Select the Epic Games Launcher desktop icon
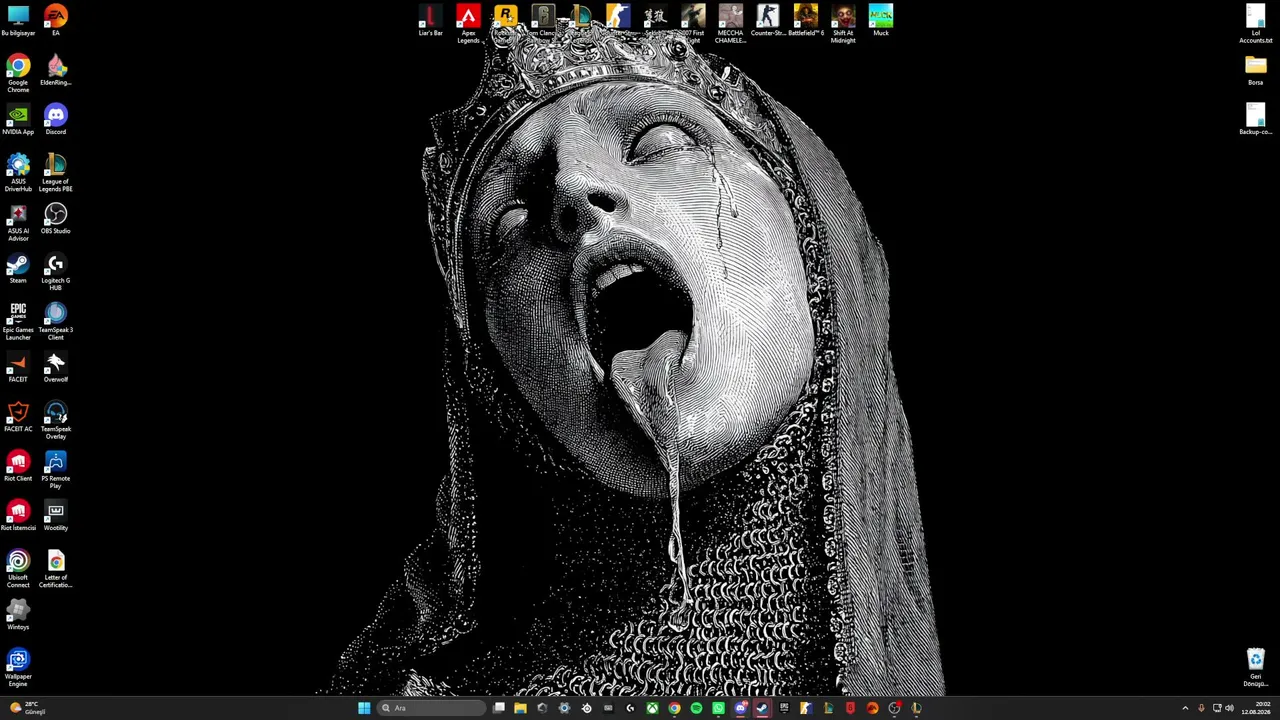The height and width of the screenshot is (720, 1280). [18, 321]
